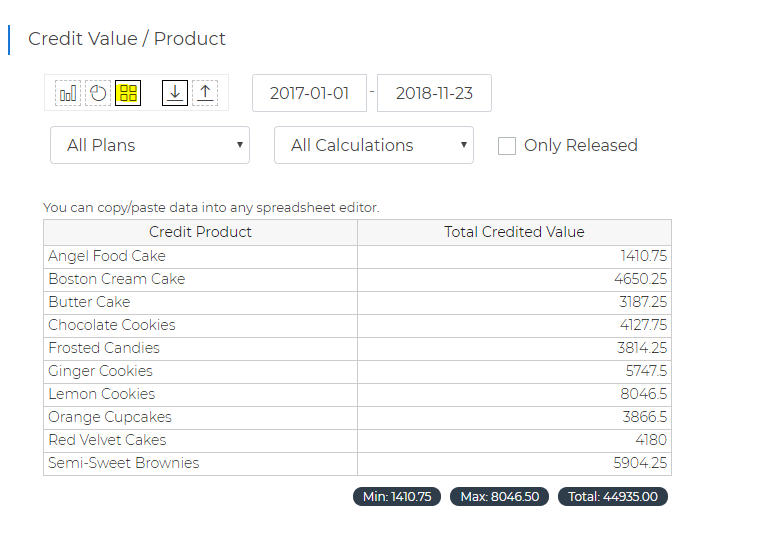This screenshot has width=774, height=538.
Task: Open the All Plans dropdown
Action: 150,145
